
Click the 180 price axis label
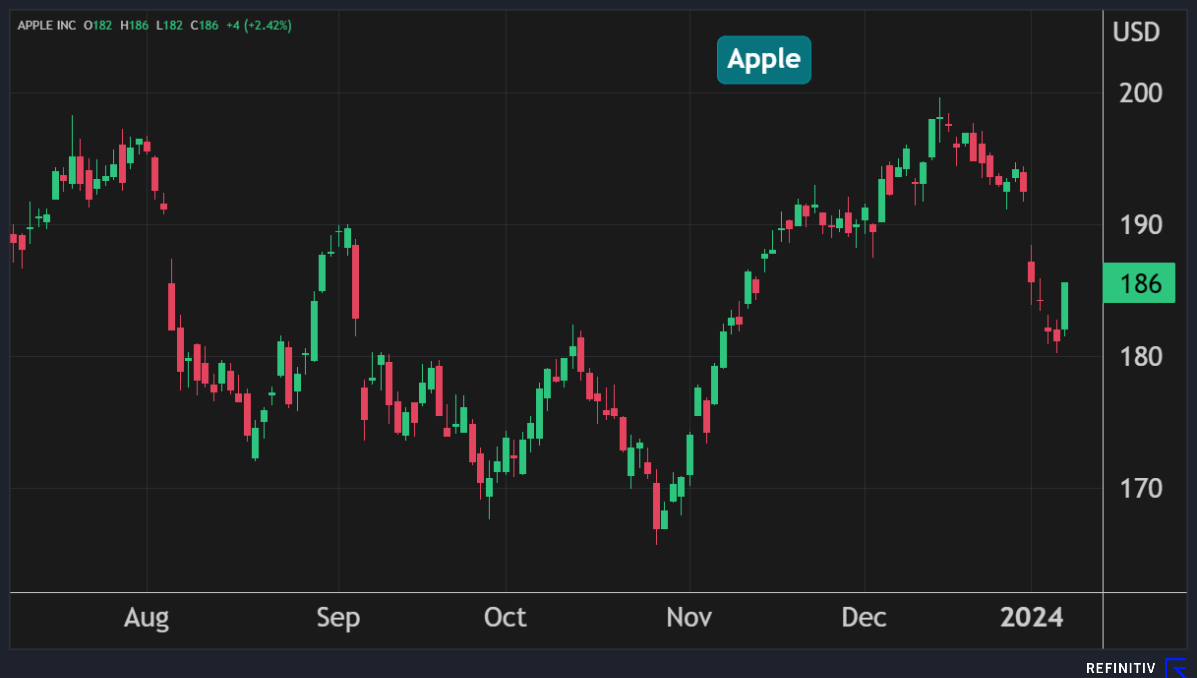click(x=1140, y=356)
